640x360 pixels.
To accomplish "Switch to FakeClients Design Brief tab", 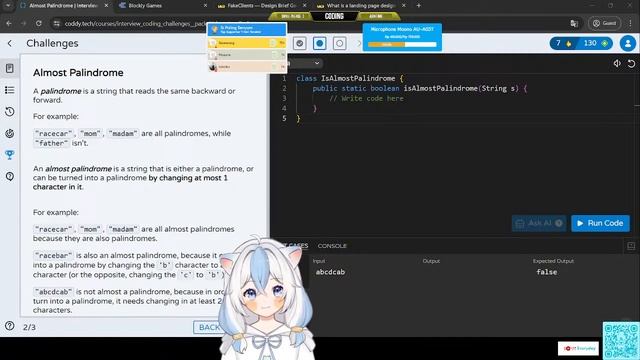I will [261, 6].
